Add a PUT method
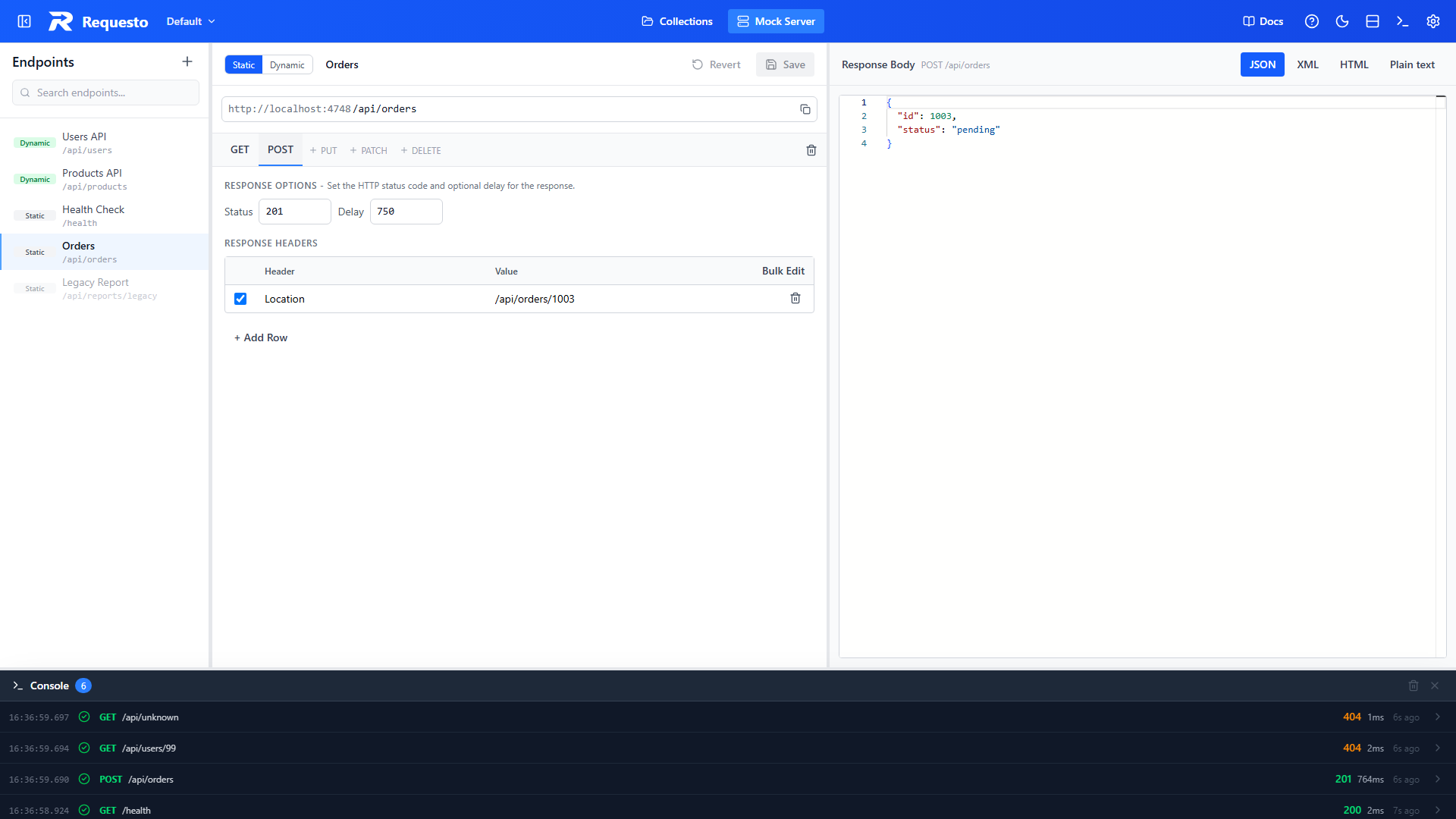The height and width of the screenshot is (819, 1456). [x=323, y=150]
